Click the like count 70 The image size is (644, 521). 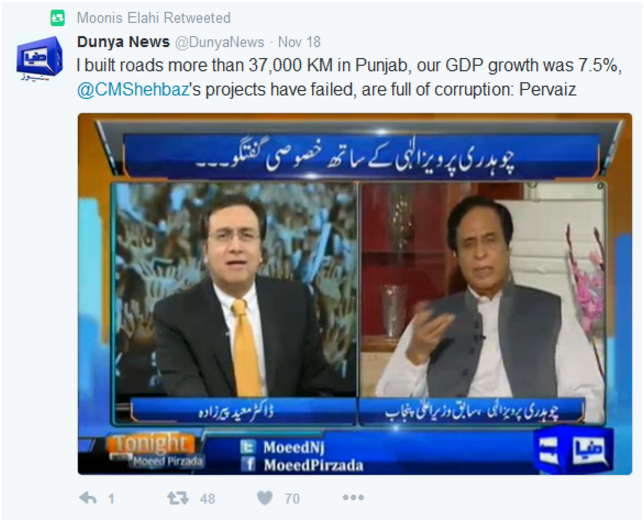[x=292, y=499]
